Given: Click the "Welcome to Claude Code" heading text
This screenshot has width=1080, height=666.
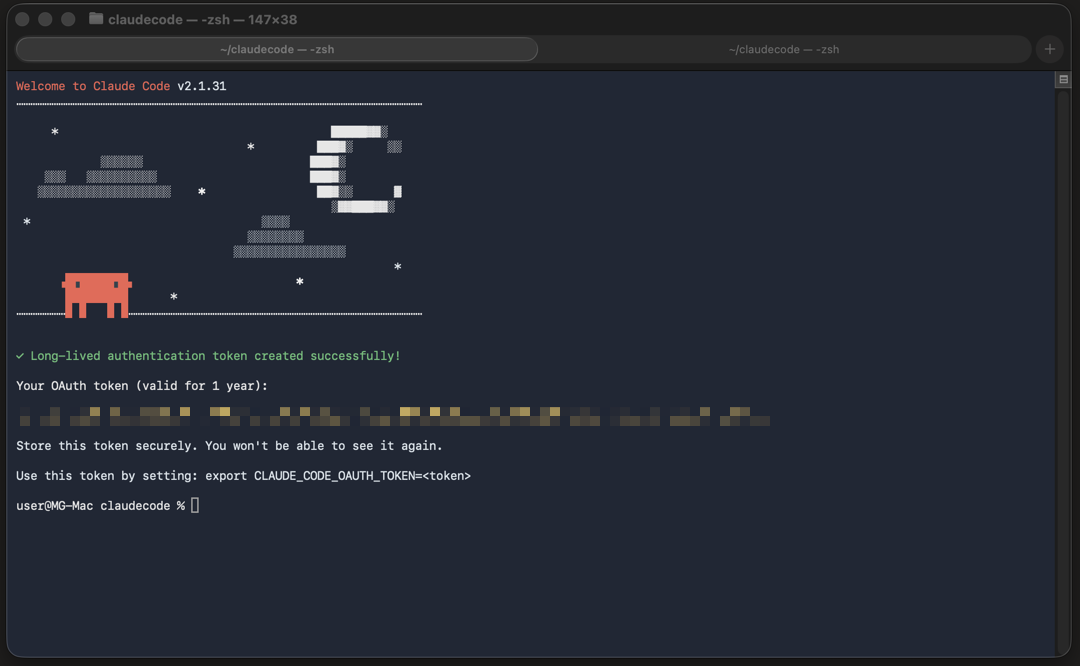Looking at the screenshot, I should 93,86.
